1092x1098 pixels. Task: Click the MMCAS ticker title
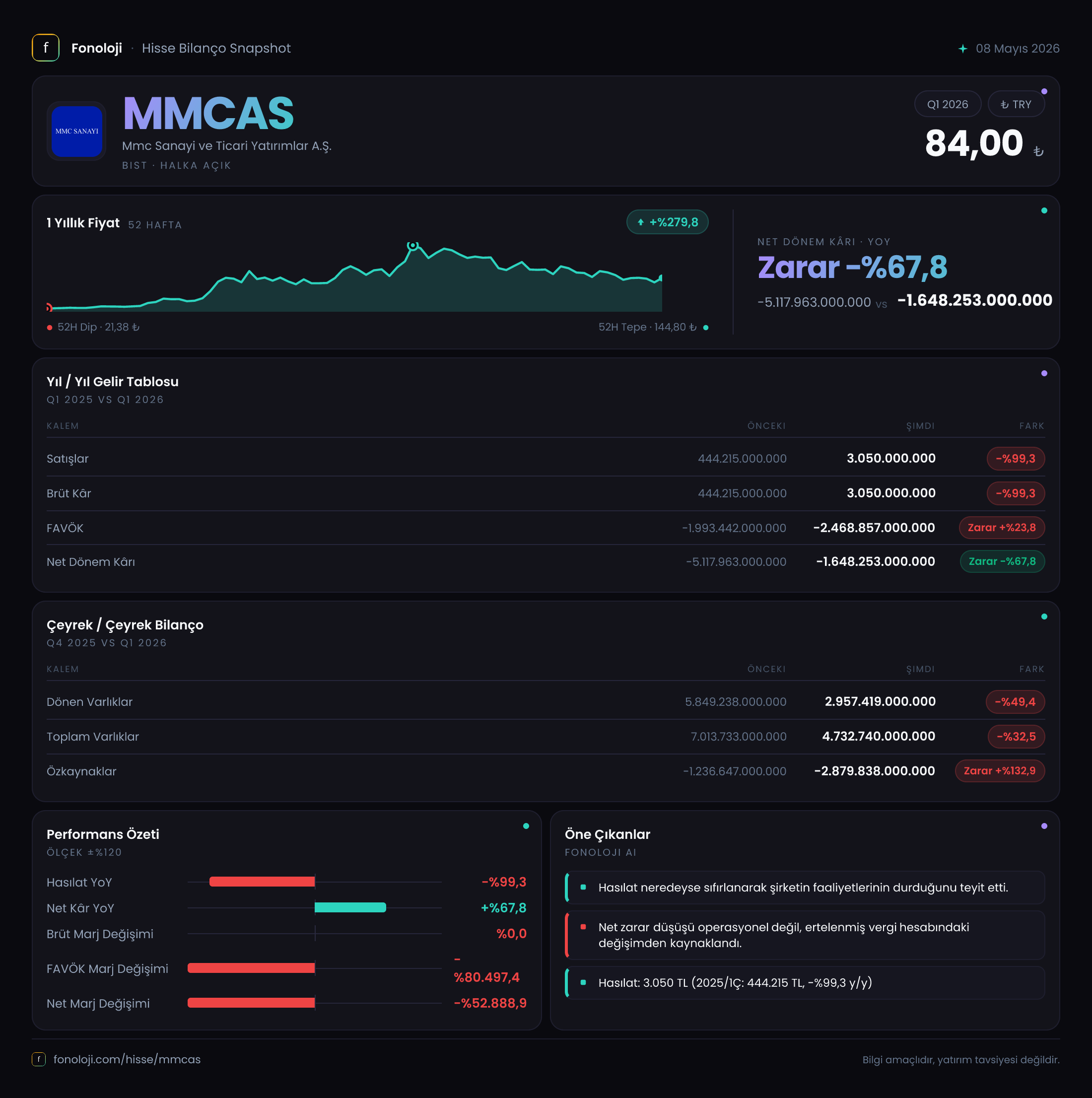point(208,114)
